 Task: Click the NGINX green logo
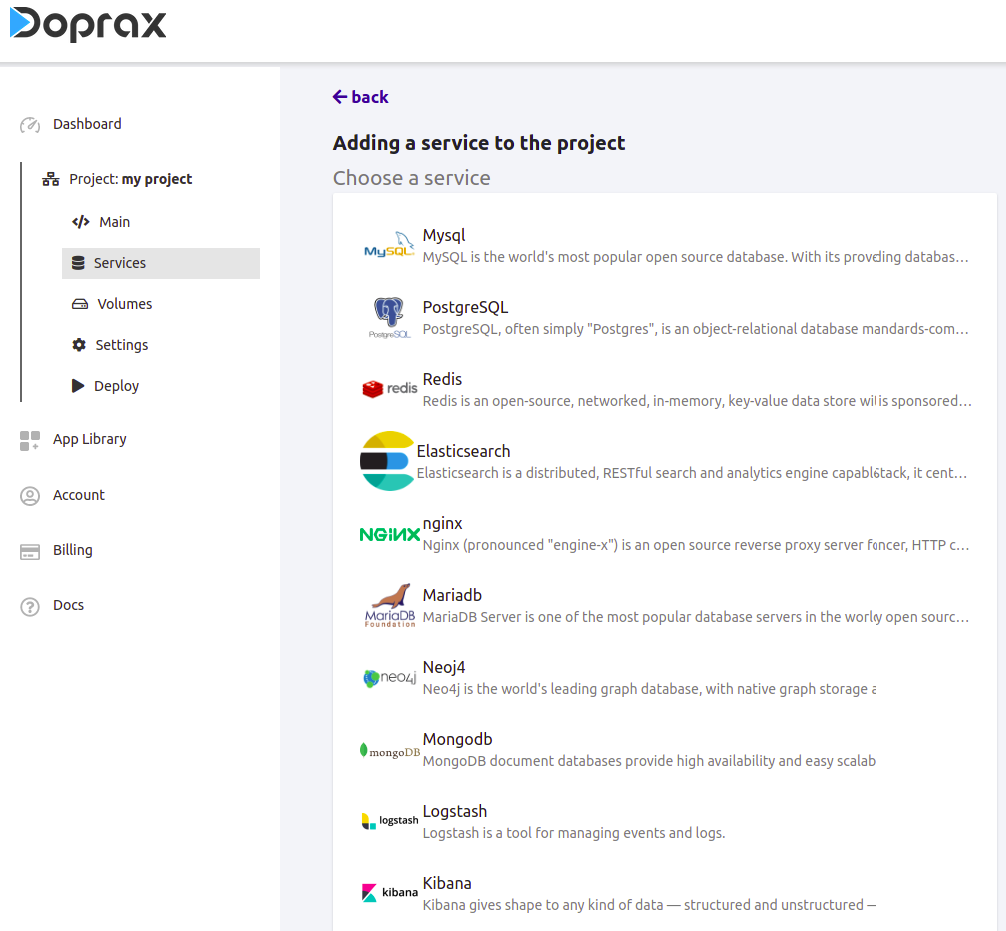point(389,534)
